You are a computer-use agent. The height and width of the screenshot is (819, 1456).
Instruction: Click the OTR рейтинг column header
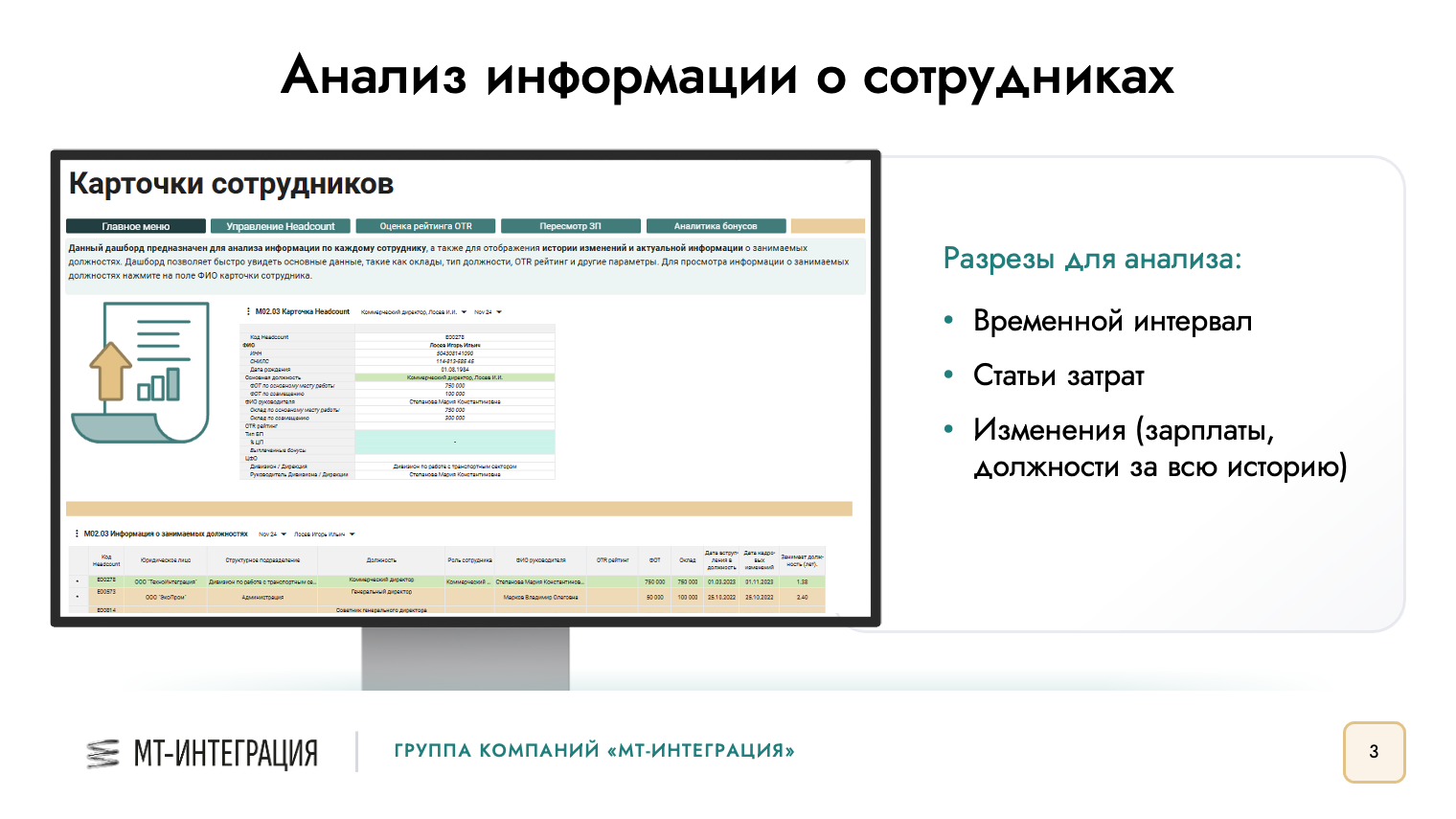click(x=614, y=559)
